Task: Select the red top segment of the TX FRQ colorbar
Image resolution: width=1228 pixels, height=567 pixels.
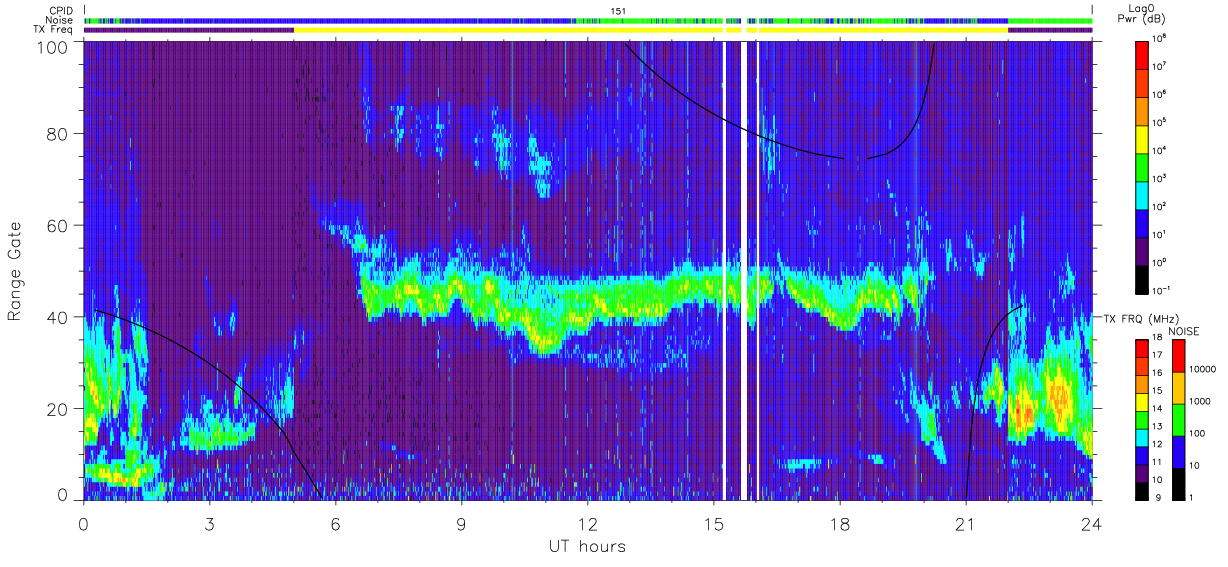Action: pyautogui.click(x=1143, y=349)
